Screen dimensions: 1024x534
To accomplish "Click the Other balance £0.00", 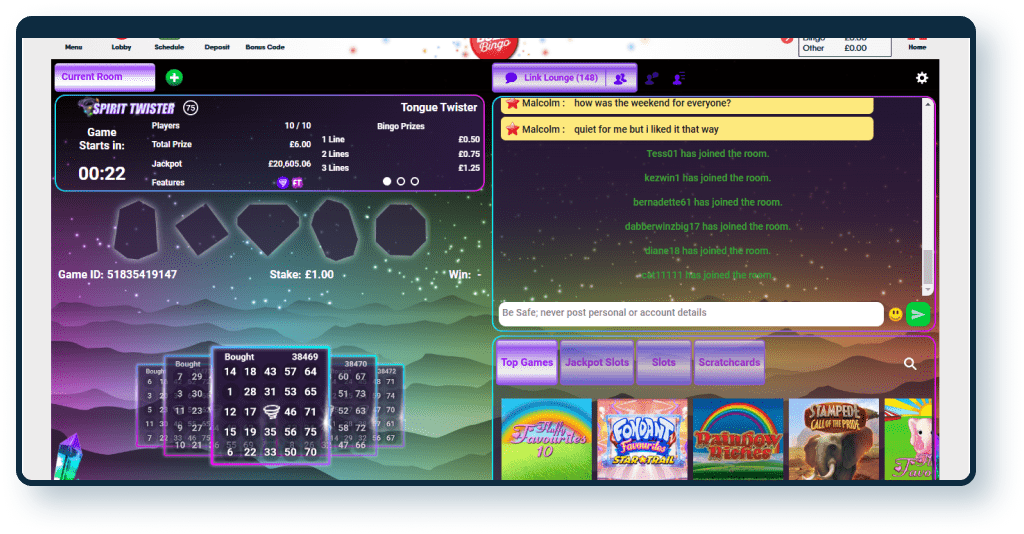I will 856,48.
